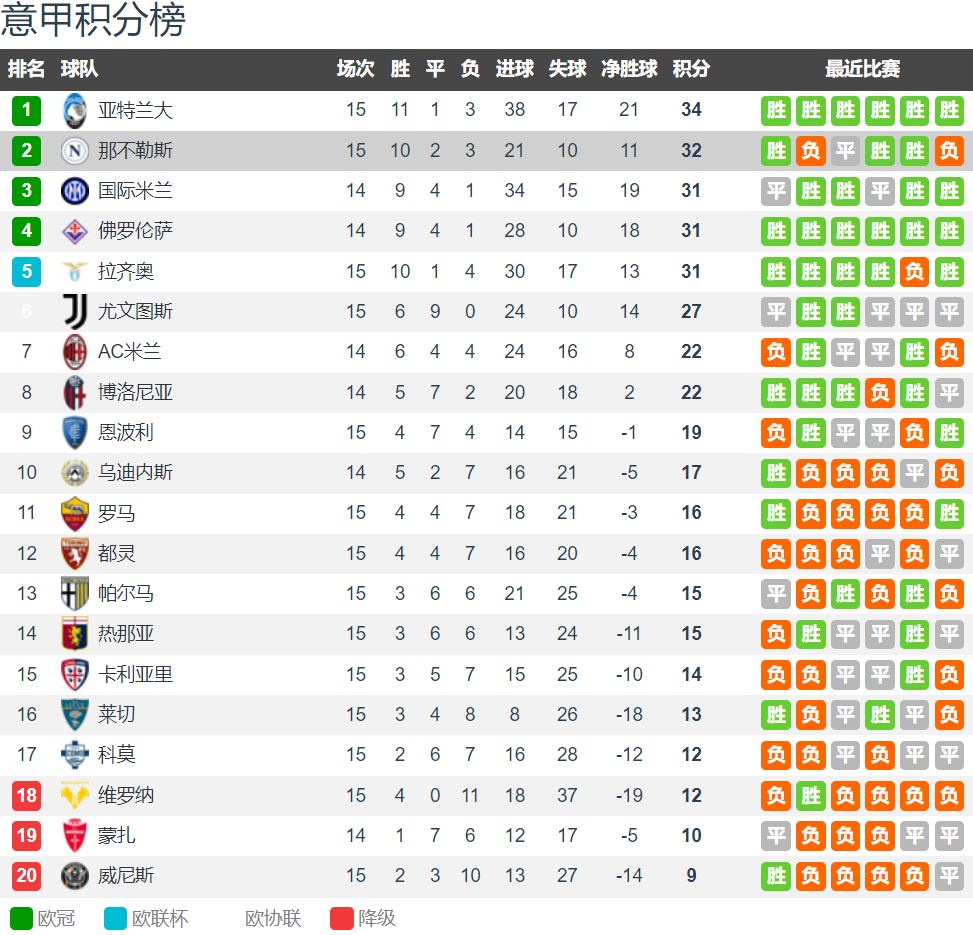Click the Genoa club crest
The width and height of the screenshot is (973, 935).
click(75, 634)
